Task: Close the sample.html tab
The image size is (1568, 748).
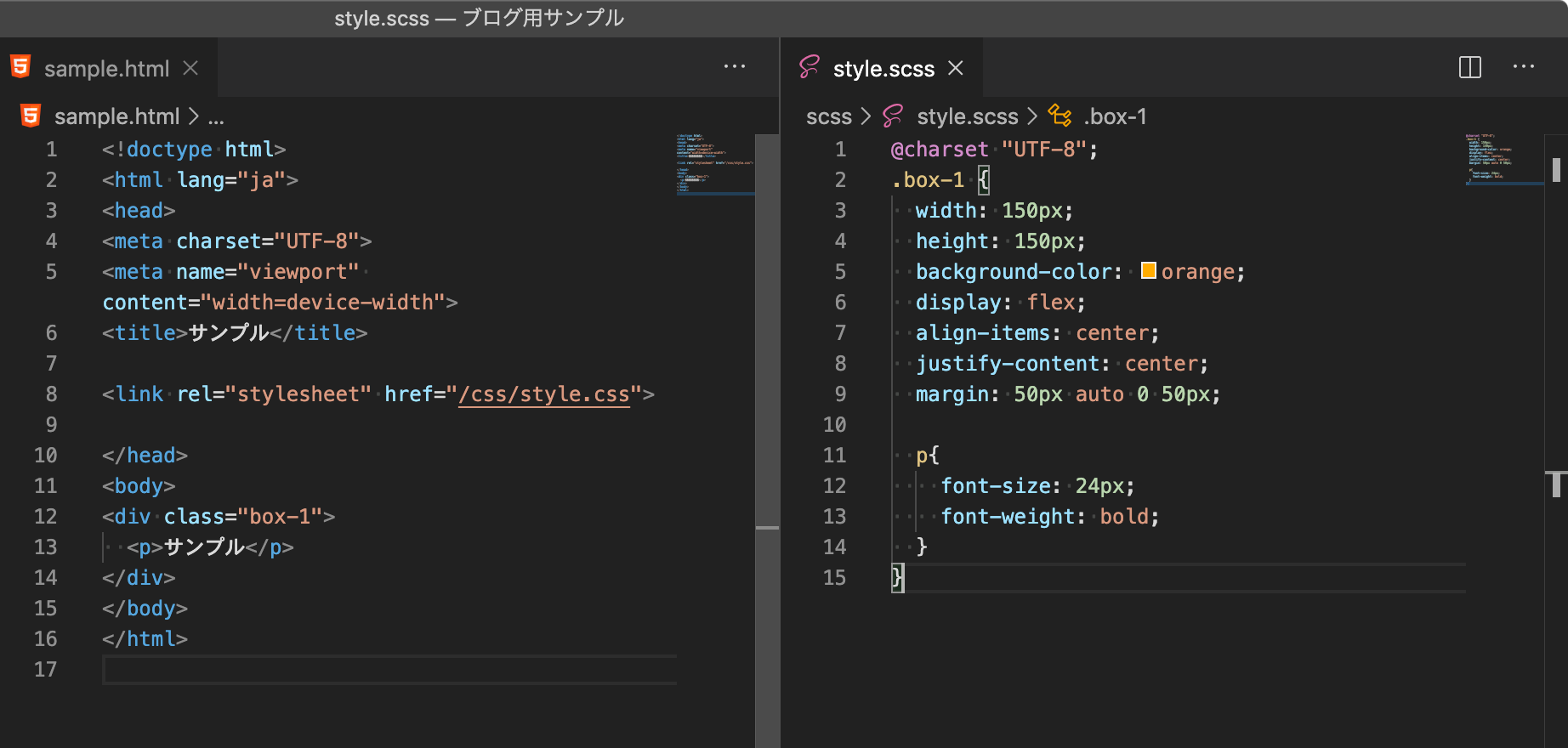Action: tap(190, 68)
